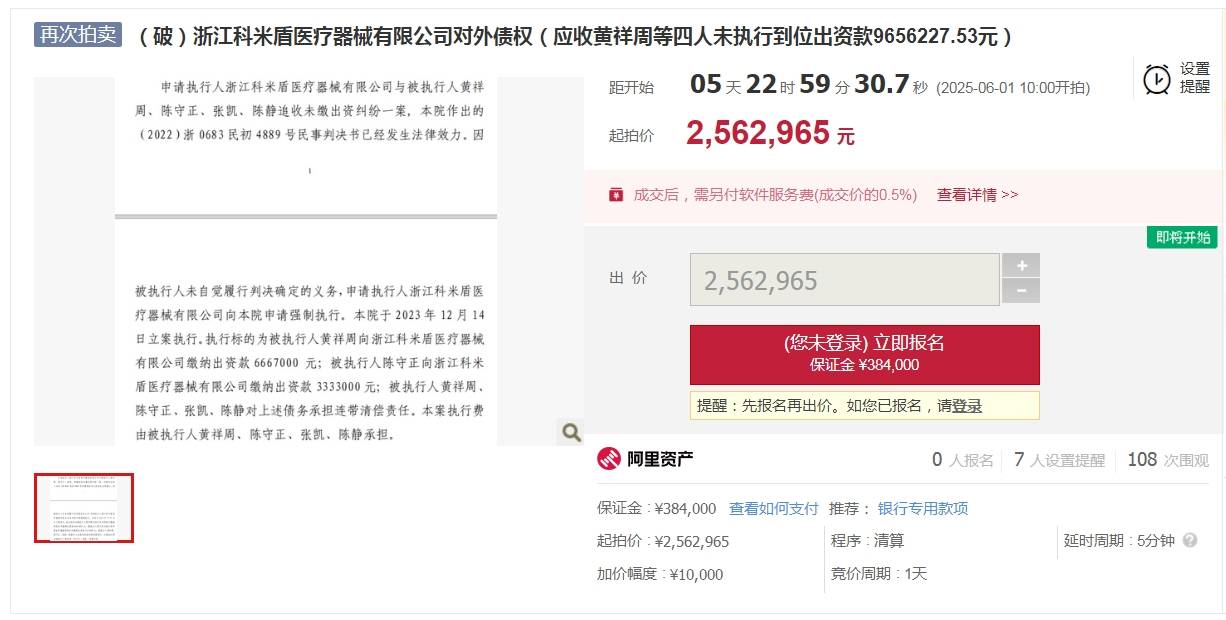Click 保证金 ¥384,000 in details list
The image size is (1226, 620).
pyautogui.click(x=657, y=509)
